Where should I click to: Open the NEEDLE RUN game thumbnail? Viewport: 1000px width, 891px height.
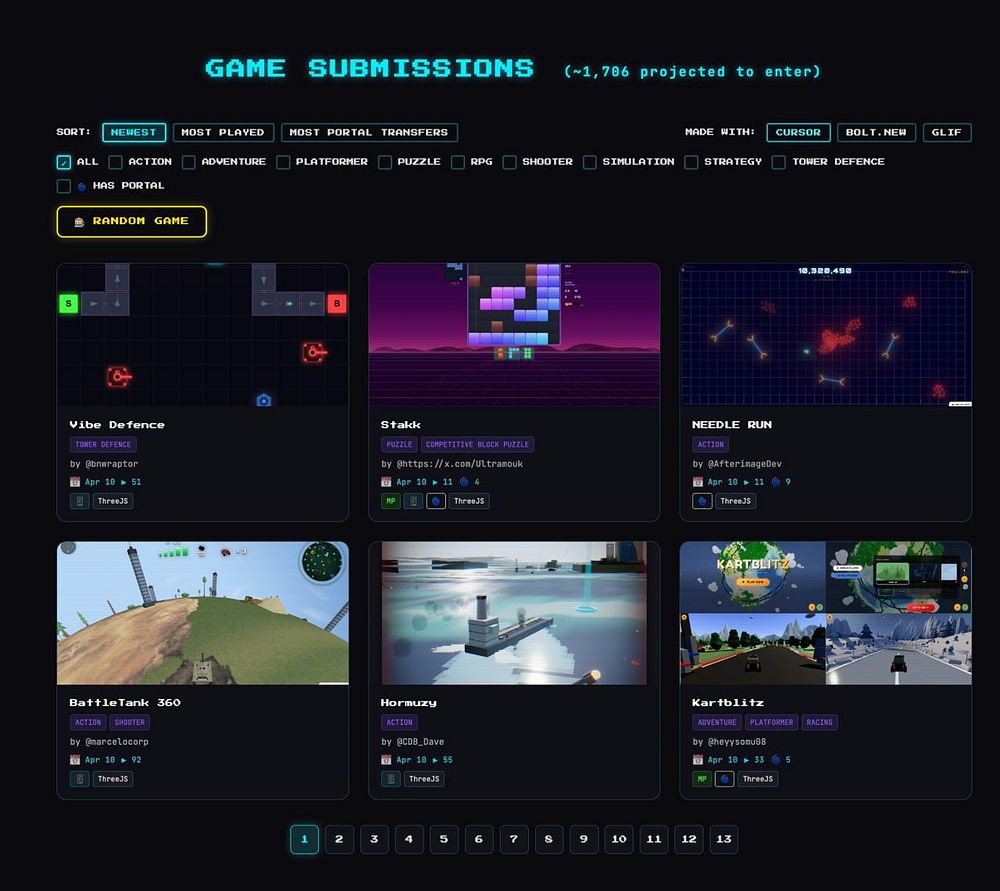click(826, 335)
